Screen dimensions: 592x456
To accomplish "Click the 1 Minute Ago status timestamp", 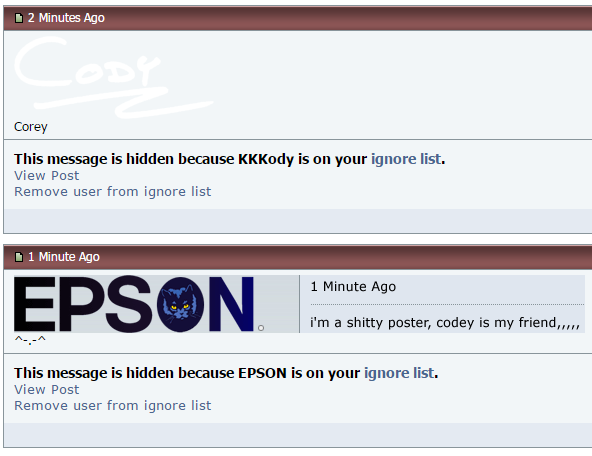I will 353,287.
